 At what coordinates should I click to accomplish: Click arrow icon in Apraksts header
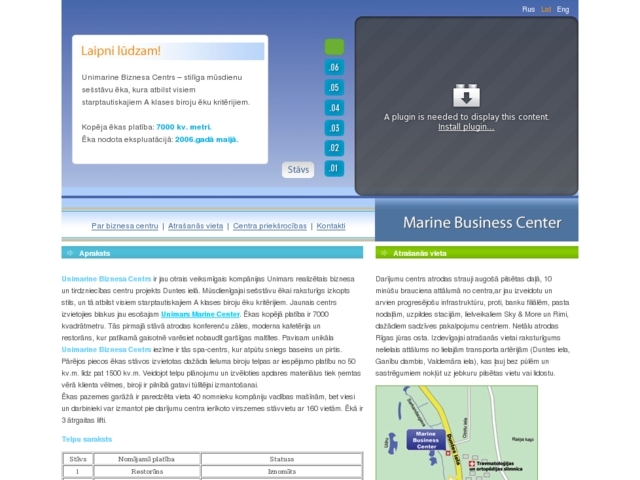[70, 253]
